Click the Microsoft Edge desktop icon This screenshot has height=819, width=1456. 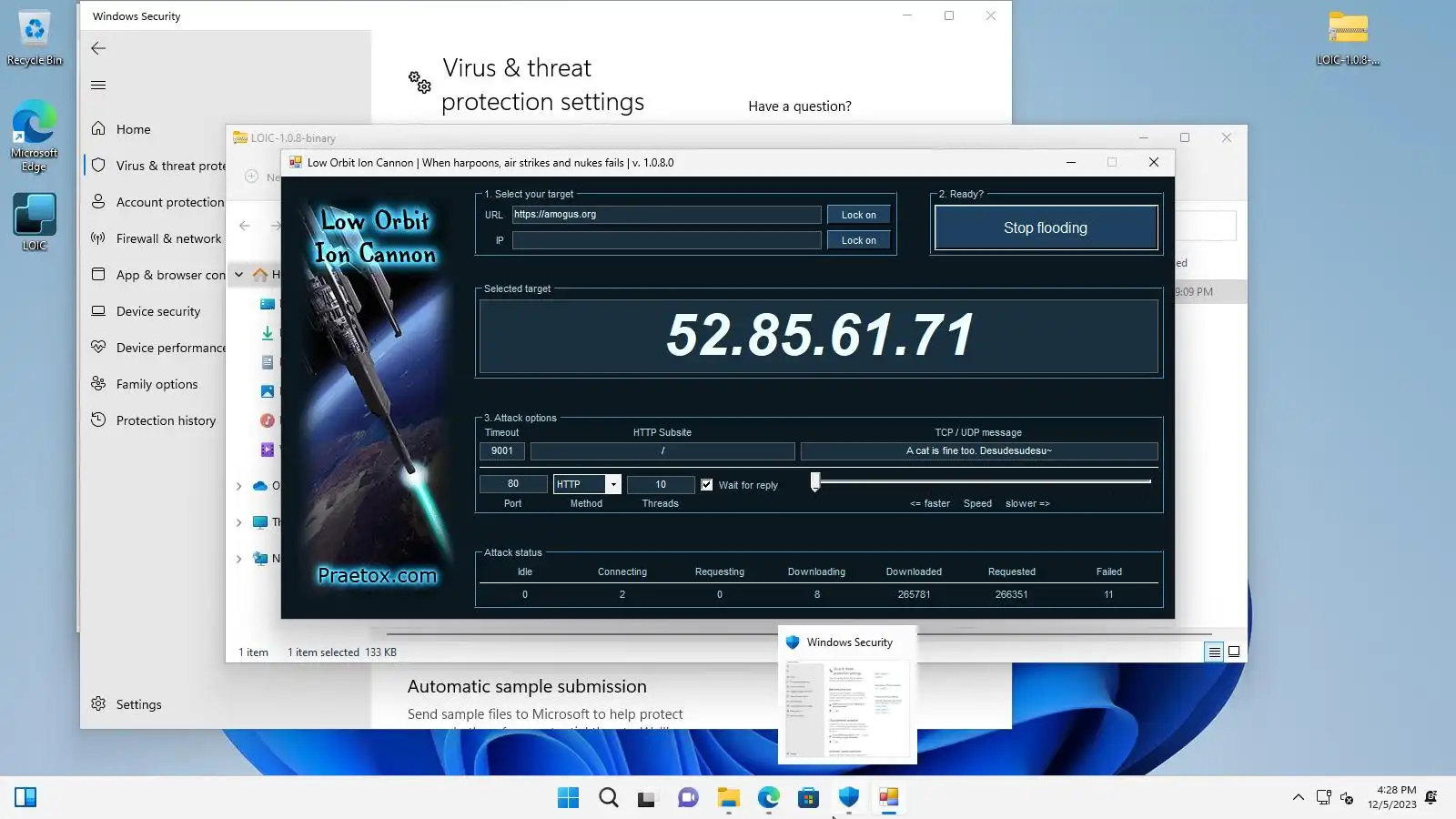tap(35, 136)
